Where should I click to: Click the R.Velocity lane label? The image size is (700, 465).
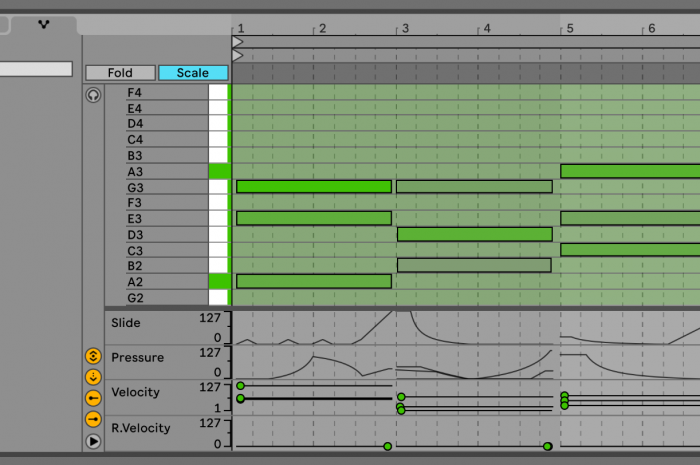[x=141, y=428]
